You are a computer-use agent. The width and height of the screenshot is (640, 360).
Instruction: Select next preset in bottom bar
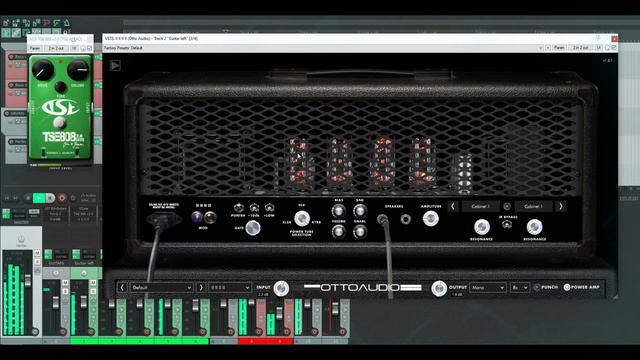pos(201,287)
